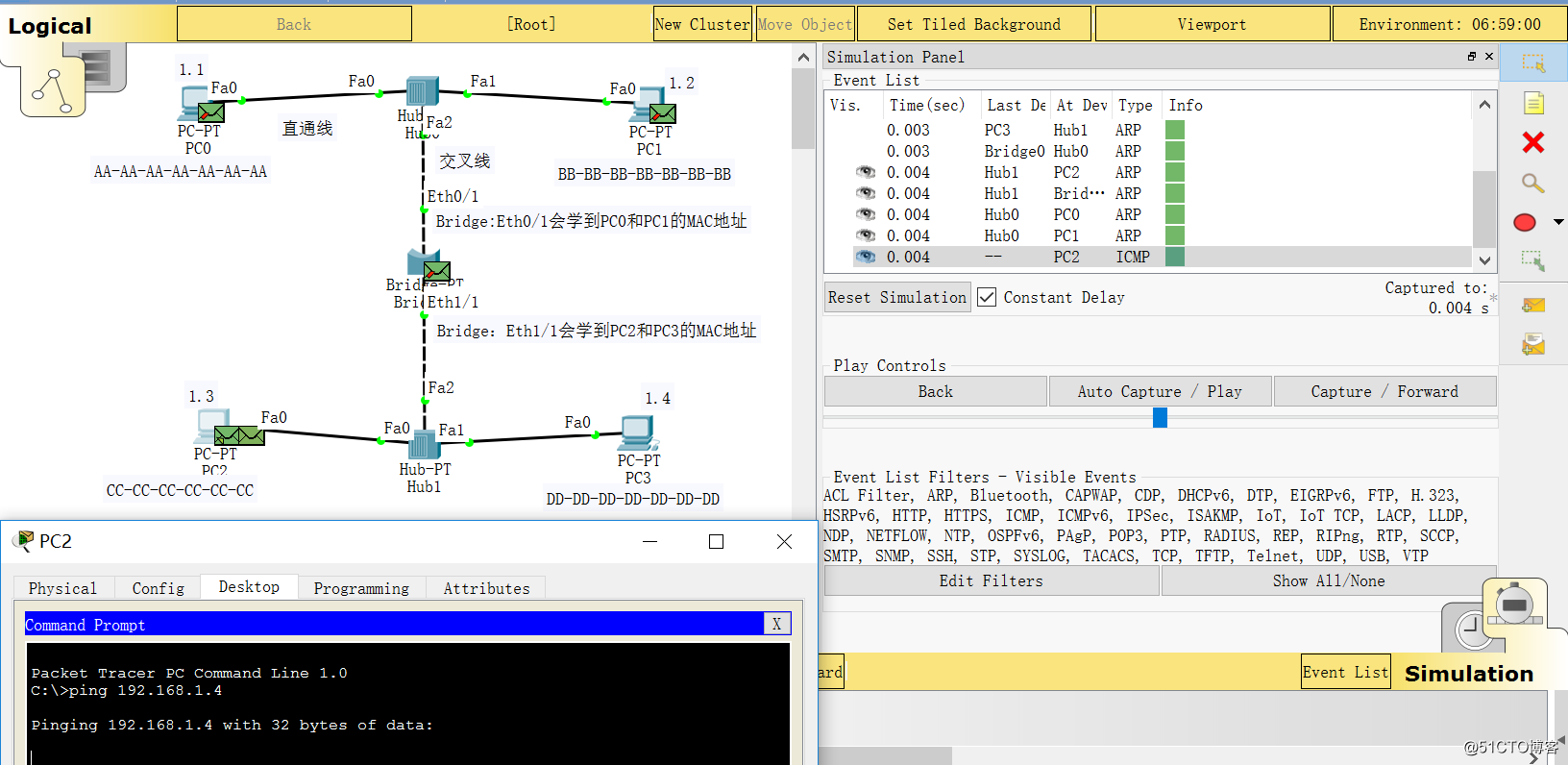1568x765 pixels.
Task: Open the Programming tab in PC2 window
Action: [361, 588]
